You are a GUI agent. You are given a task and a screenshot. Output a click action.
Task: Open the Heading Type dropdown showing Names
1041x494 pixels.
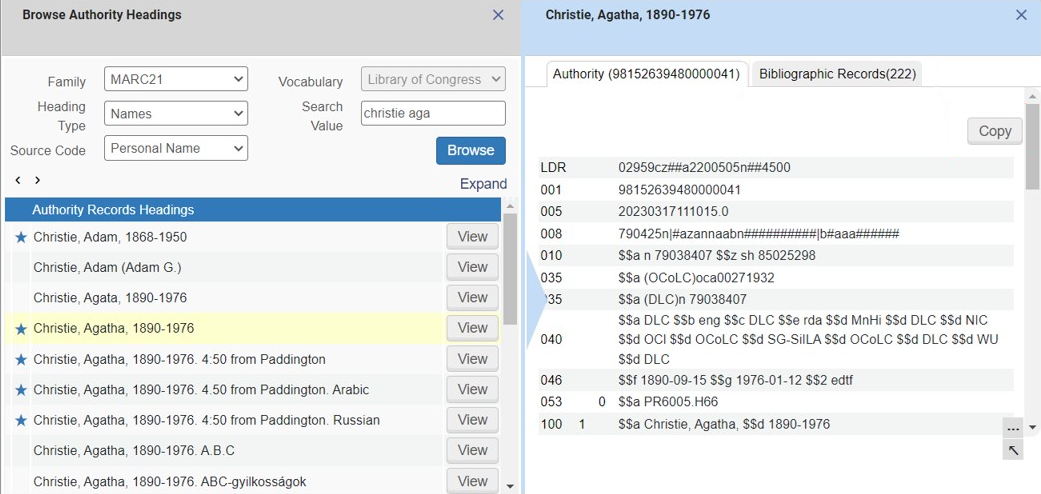pyautogui.click(x=176, y=114)
